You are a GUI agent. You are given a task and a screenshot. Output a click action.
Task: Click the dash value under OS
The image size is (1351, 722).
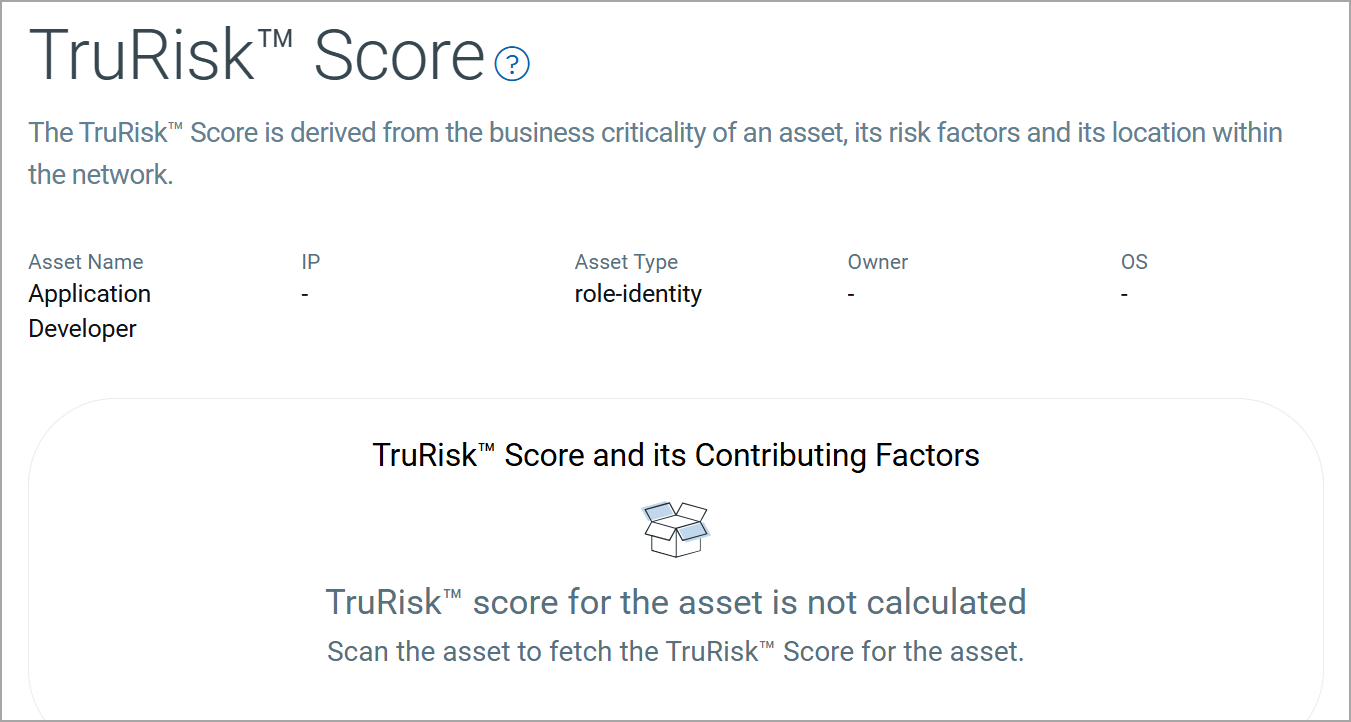coord(1124,295)
